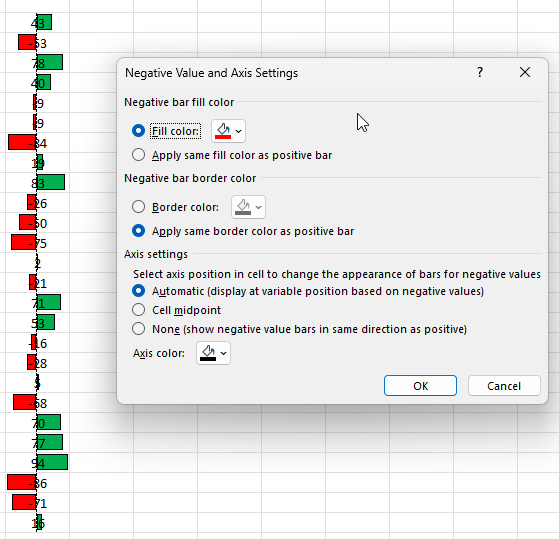
Task: Select spreadsheet cell showing value -75
Action: tap(37, 242)
